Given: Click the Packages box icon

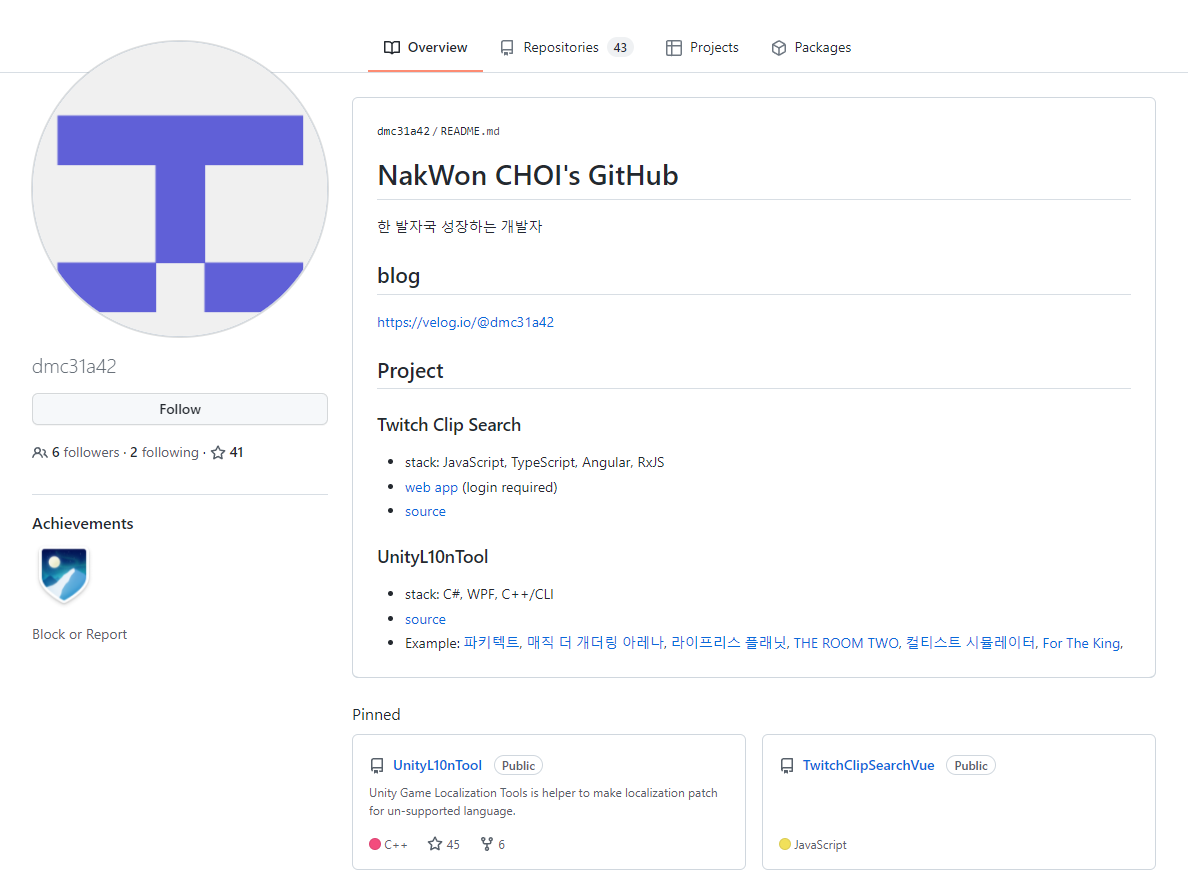Looking at the screenshot, I should pos(779,47).
